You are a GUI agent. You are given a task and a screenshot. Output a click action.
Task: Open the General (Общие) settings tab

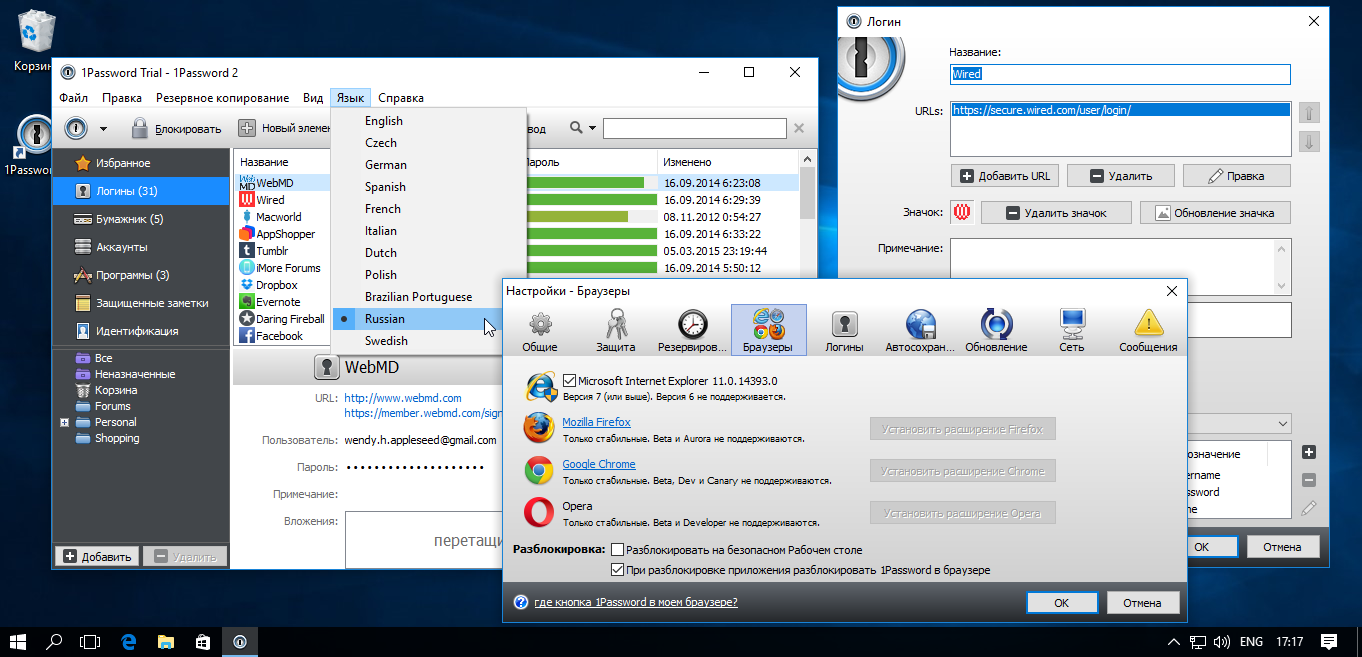(x=540, y=331)
